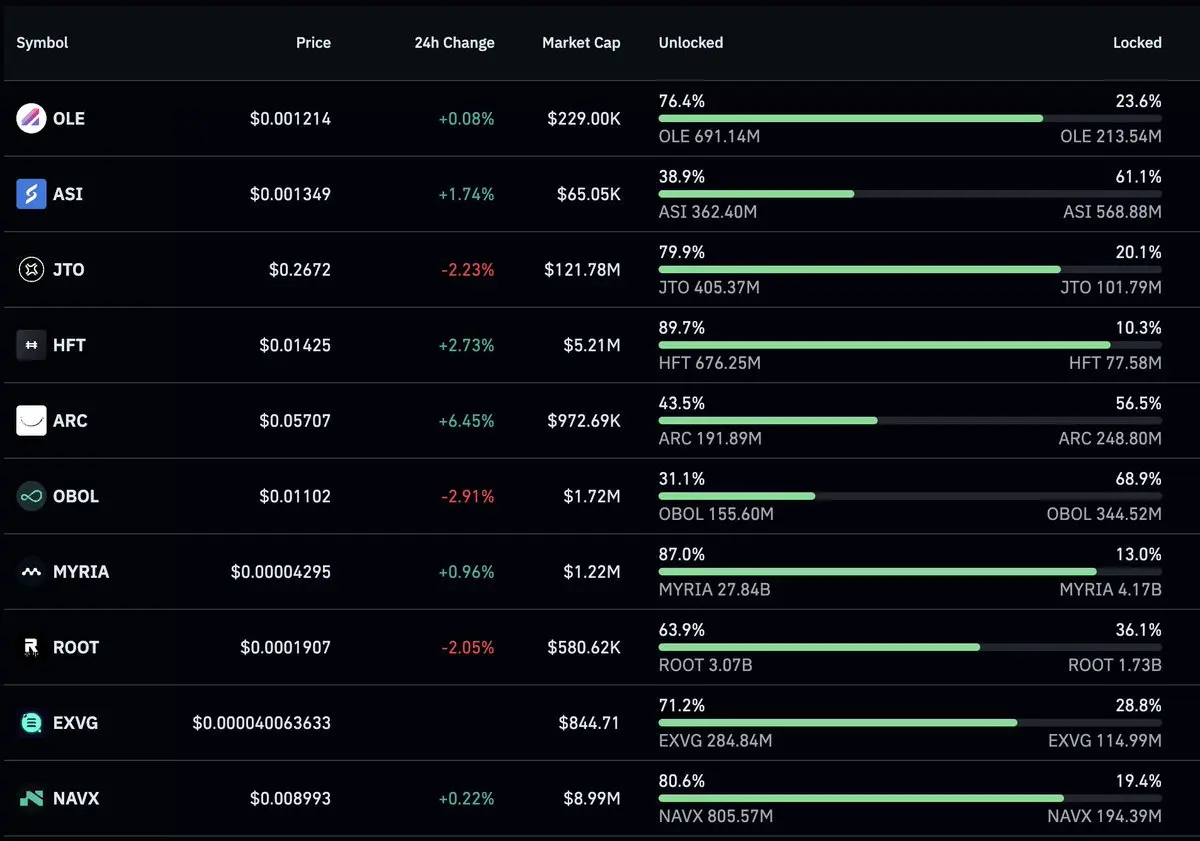Image resolution: width=1200 pixels, height=841 pixels.
Task: Select the JTO price $0.2672
Action: 300,269
